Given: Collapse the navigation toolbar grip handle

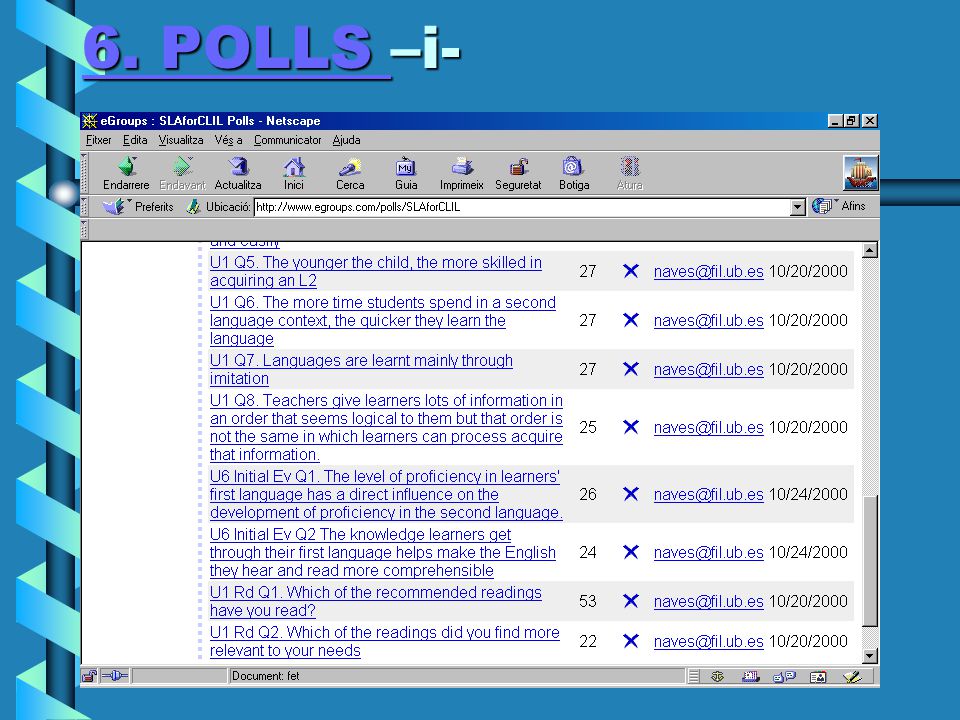Looking at the screenshot, I should pos(84,173).
